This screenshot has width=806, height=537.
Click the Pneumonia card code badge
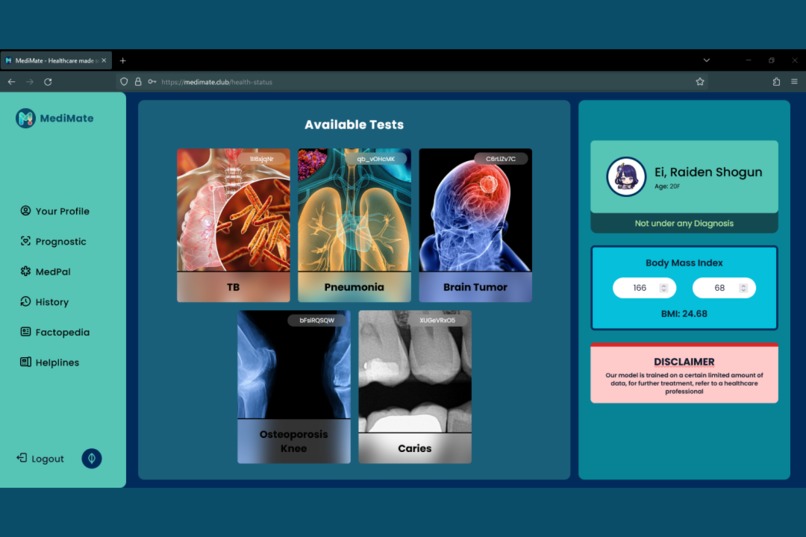pyautogui.click(x=376, y=159)
